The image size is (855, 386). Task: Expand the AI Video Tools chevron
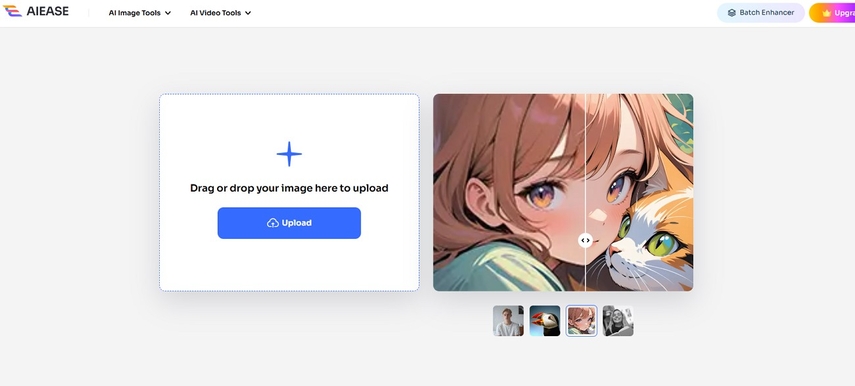(x=248, y=13)
